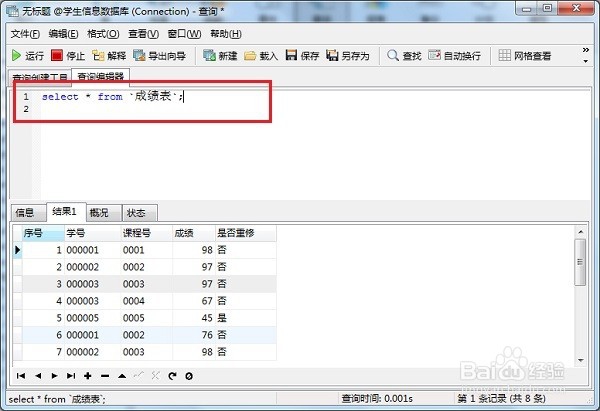Click course number 0001 in first row
The height and width of the screenshot is (411, 600).
(x=146, y=250)
